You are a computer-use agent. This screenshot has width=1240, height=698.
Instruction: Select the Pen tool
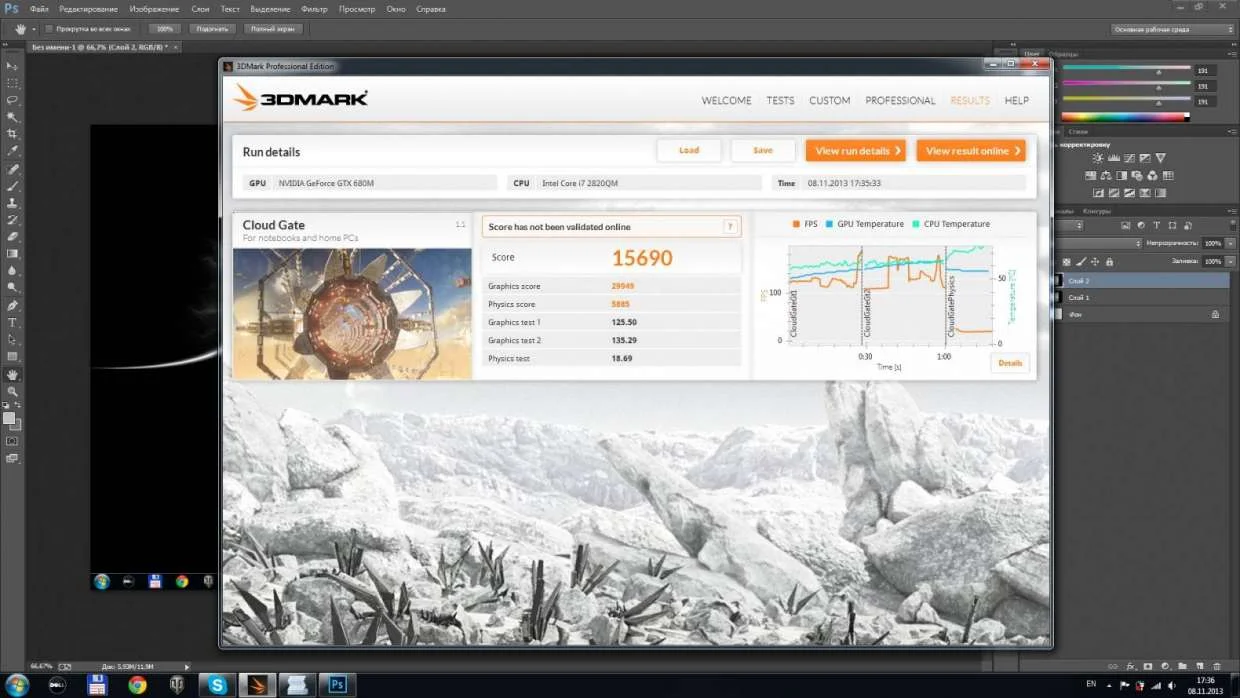point(13,306)
